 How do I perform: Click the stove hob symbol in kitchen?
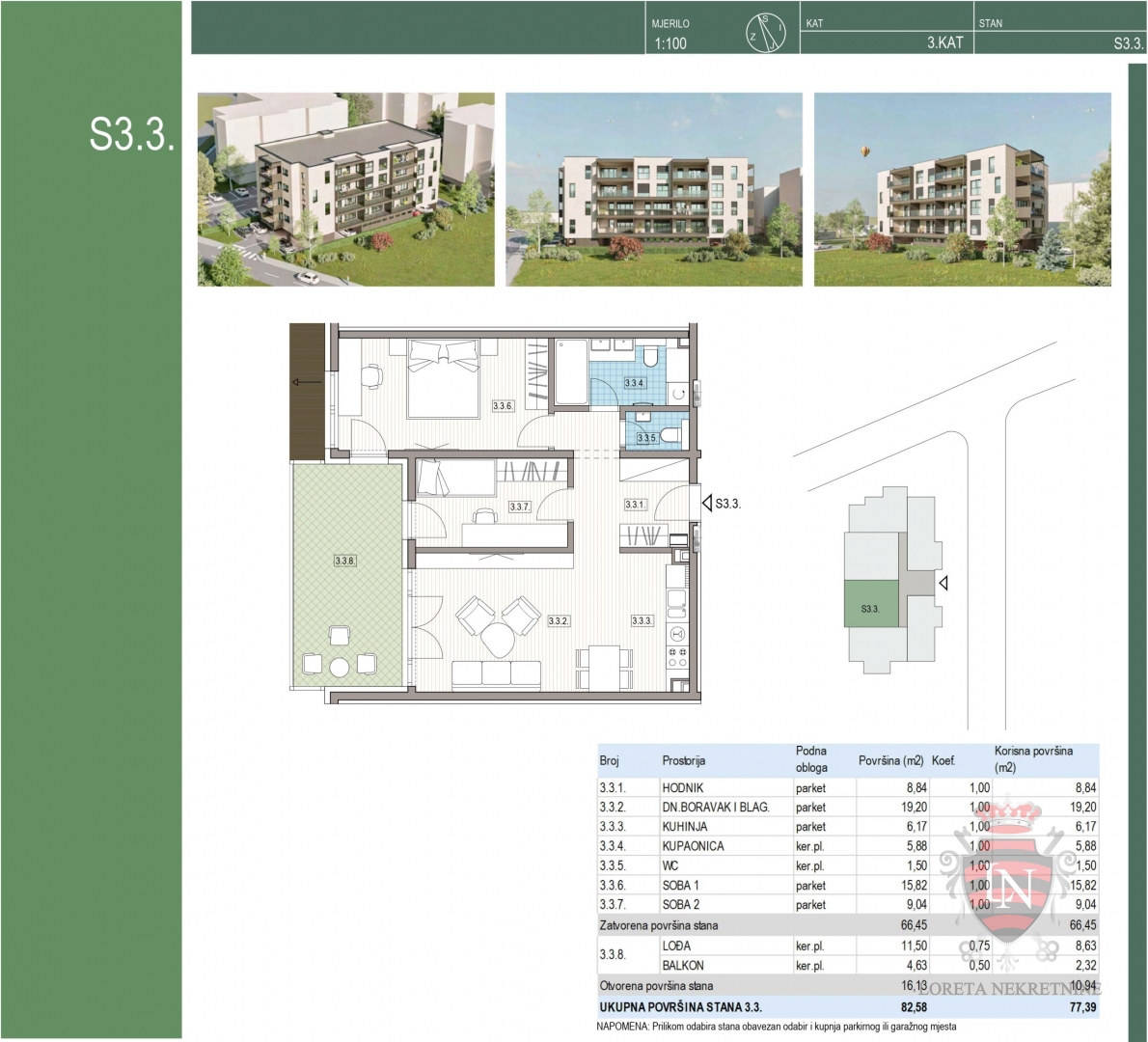pyautogui.click(x=677, y=658)
